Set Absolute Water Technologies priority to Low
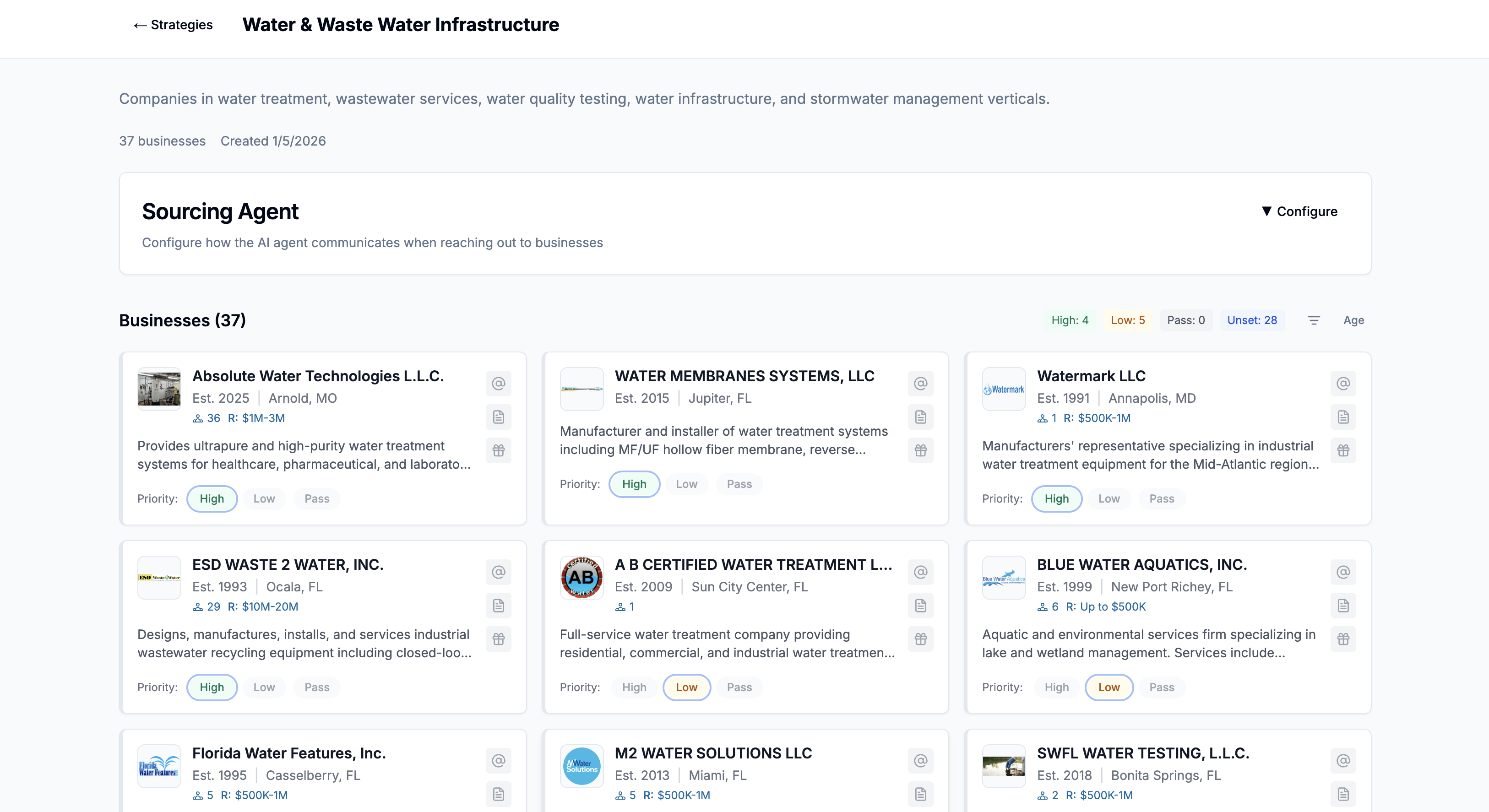Viewport: 1489px width, 812px height. point(264,499)
